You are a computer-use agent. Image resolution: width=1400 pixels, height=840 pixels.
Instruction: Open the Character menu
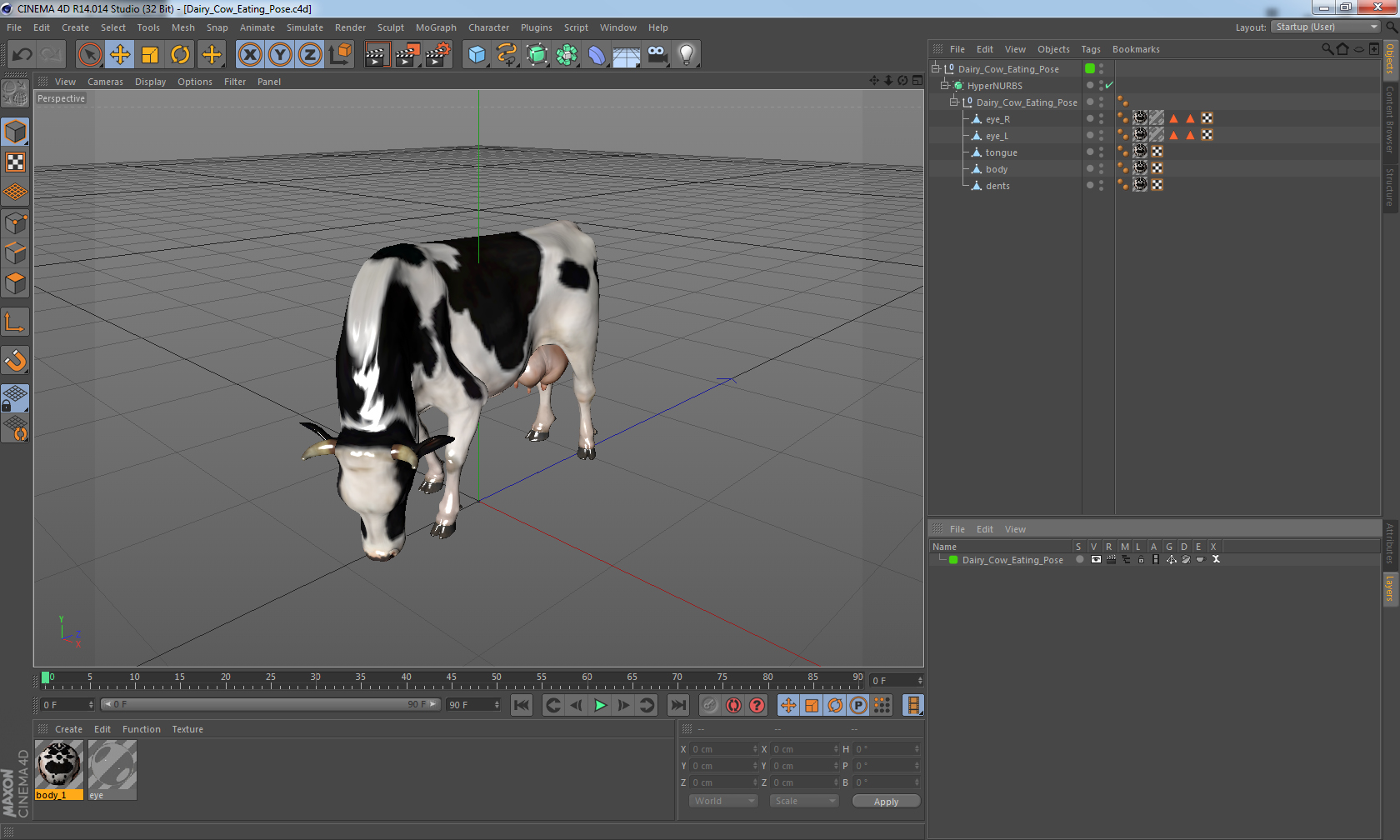(488, 27)
